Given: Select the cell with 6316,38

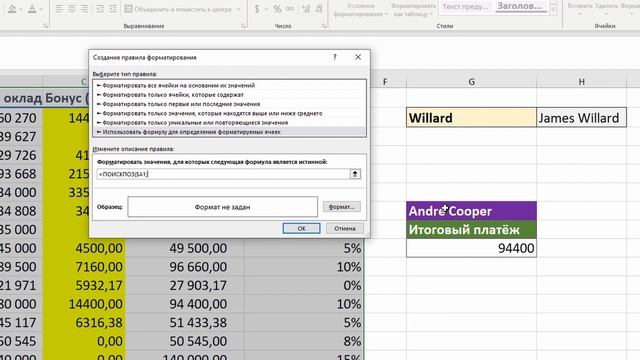Looking at the screenshot, I should point(84,322).
